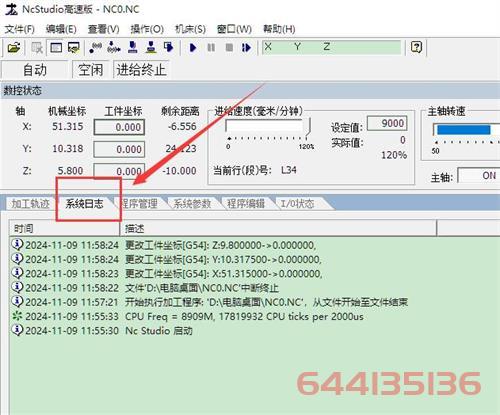Click the feed rate 设定值 field 9000
Screen dimensions: 500x415
click(387, 123)
